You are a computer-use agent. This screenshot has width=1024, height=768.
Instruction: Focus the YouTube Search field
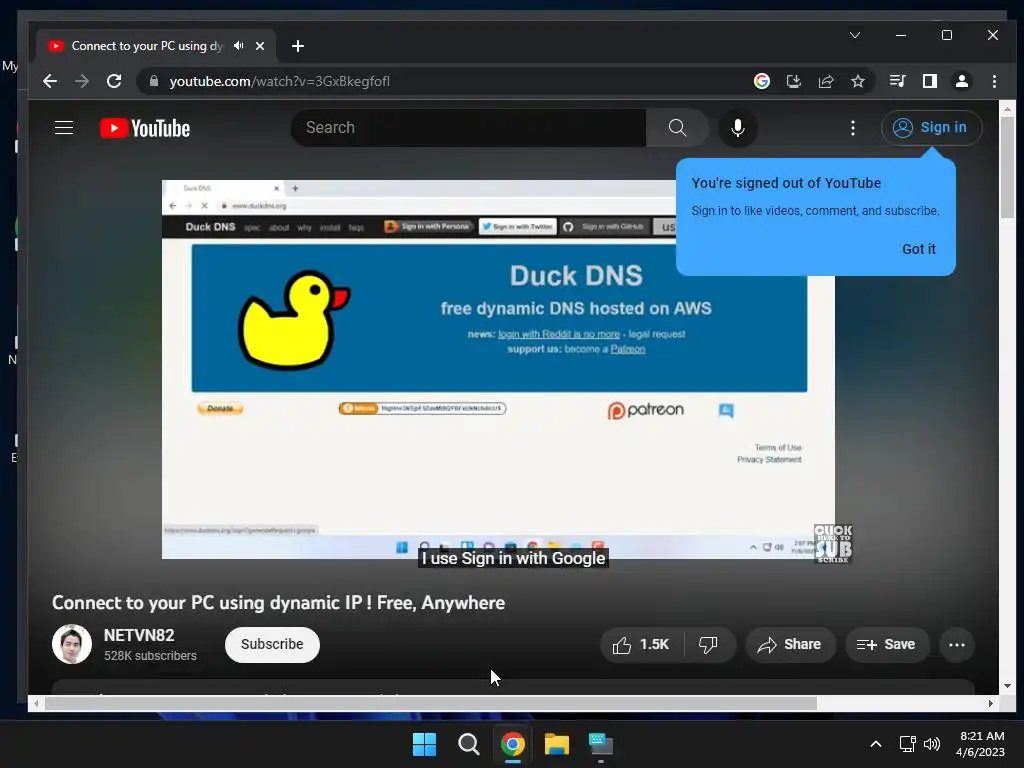coord(468,128)
